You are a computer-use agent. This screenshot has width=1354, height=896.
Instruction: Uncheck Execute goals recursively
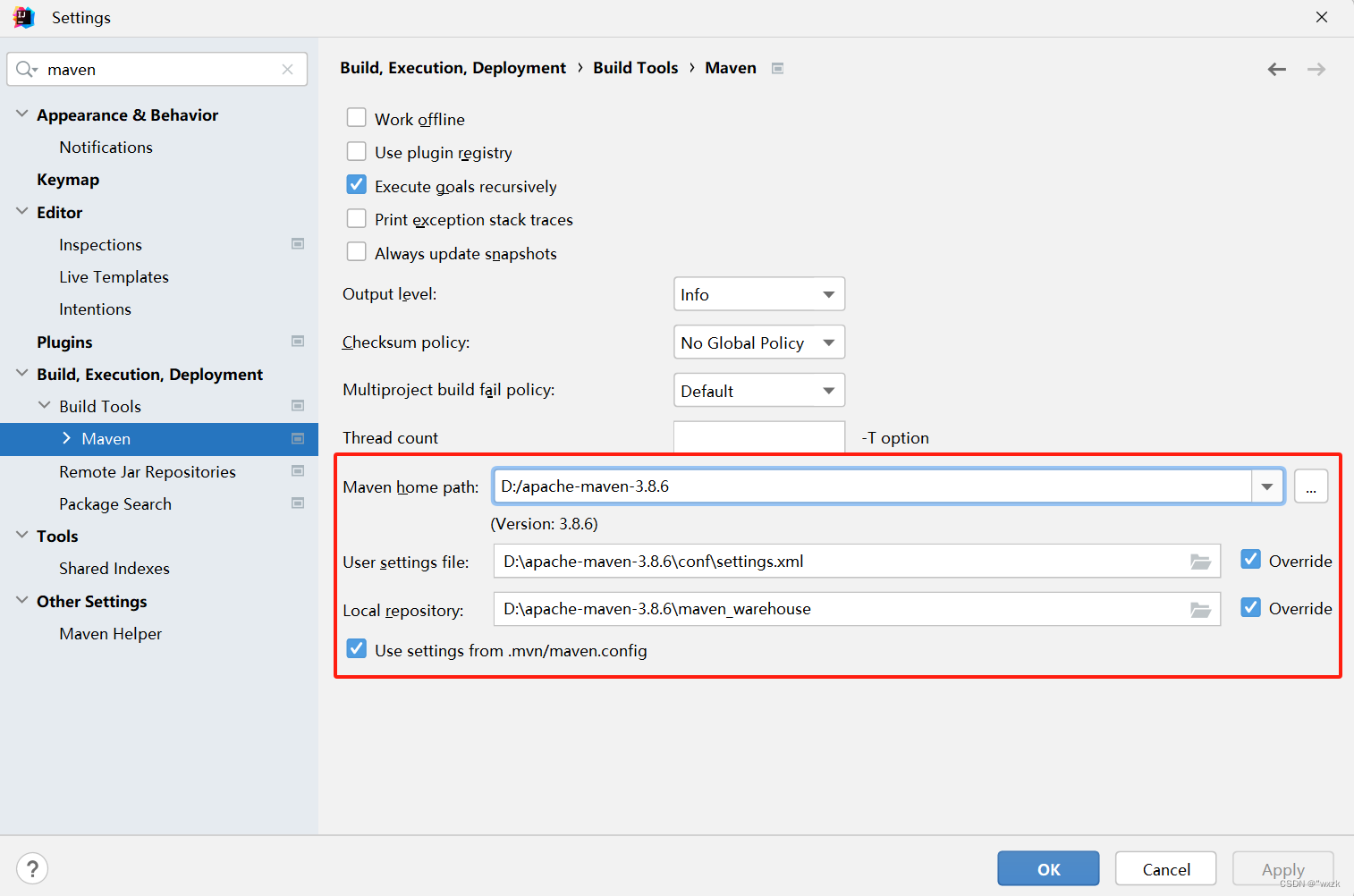click(x=356, y=184)
